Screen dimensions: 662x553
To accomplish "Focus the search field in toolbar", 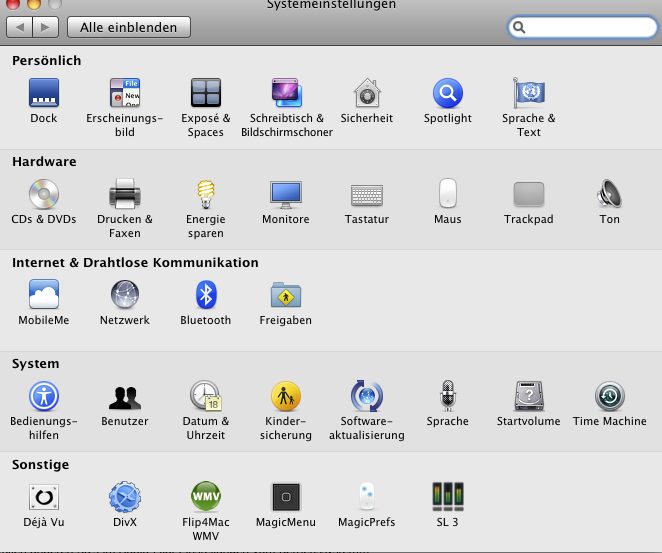I will 583,27.
